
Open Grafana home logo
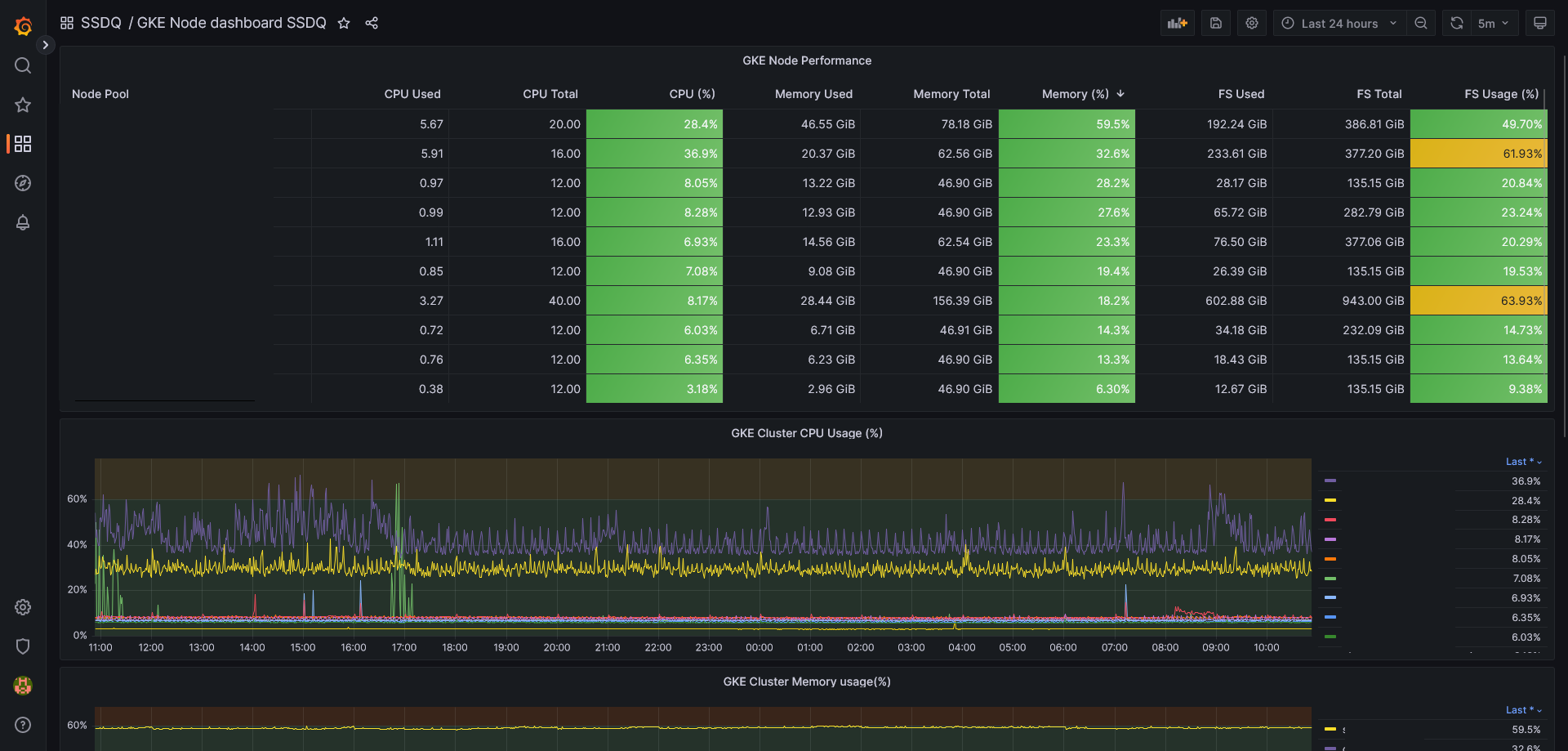[x=23, y=26]
